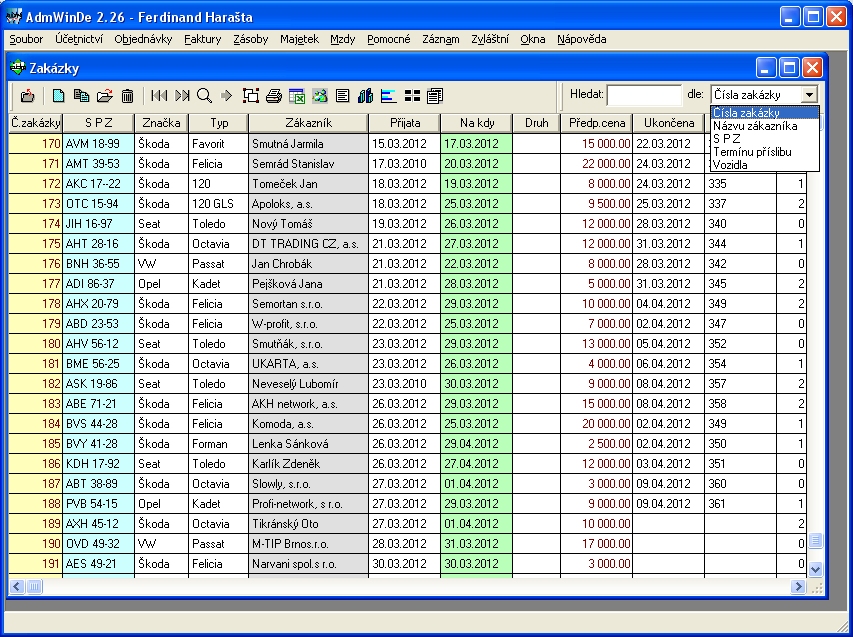Click into the Hledat search field
This screenshot has height=637, width=853.
pos(644,95)
